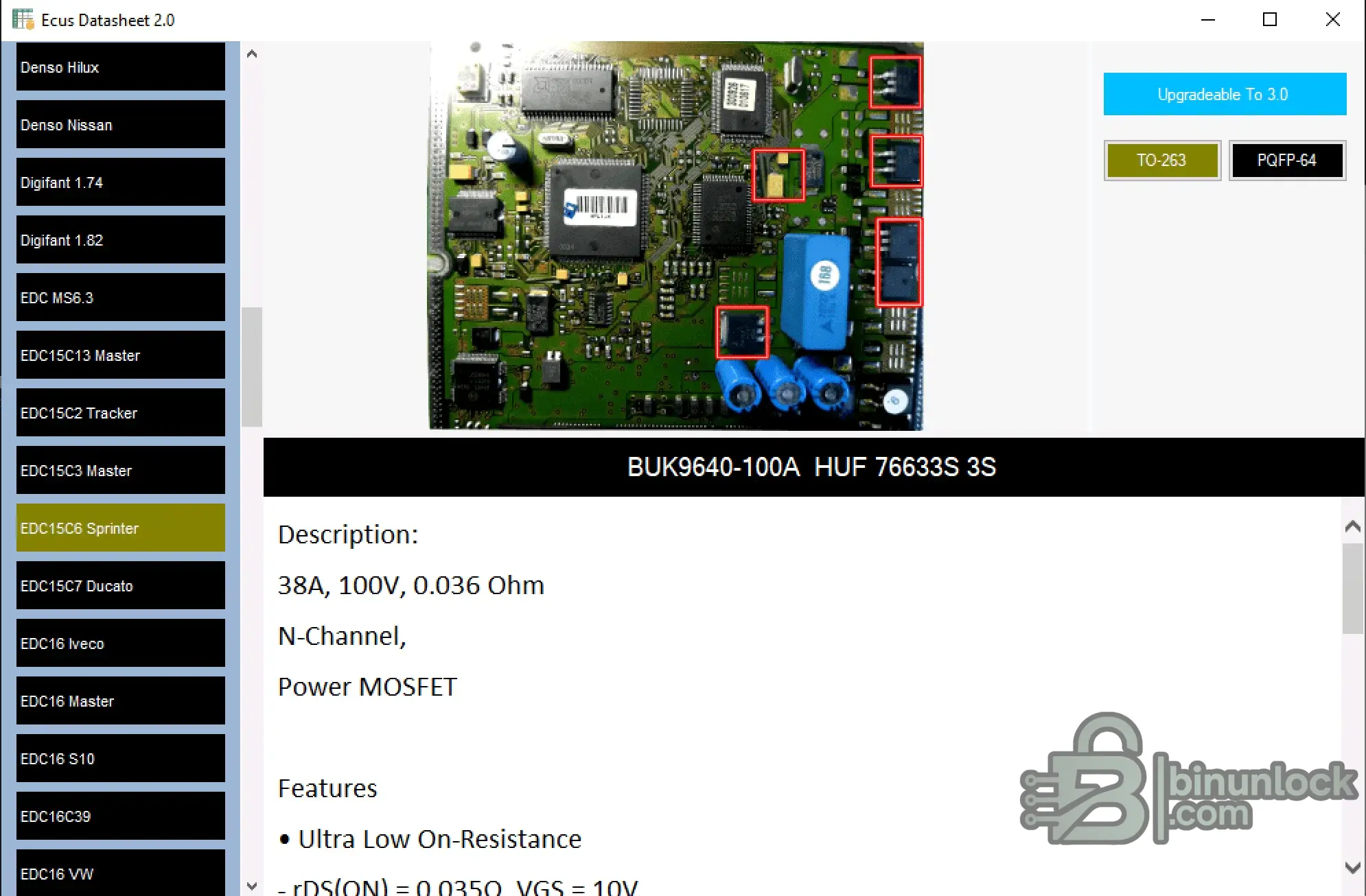Click the blue capacitor labelled 168
This screenshot has width=1366, height=896.
[x=817, y=291]
